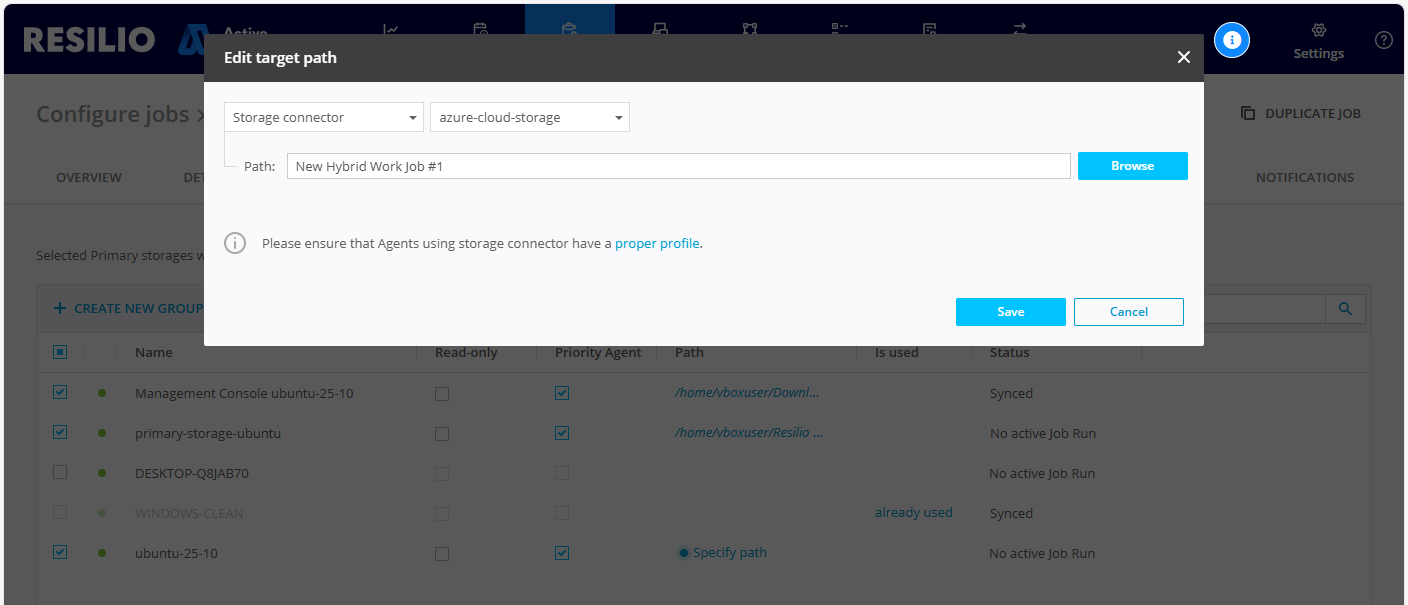Select the DESKTOP-Q8JAB70 agent checkbox

60,473
